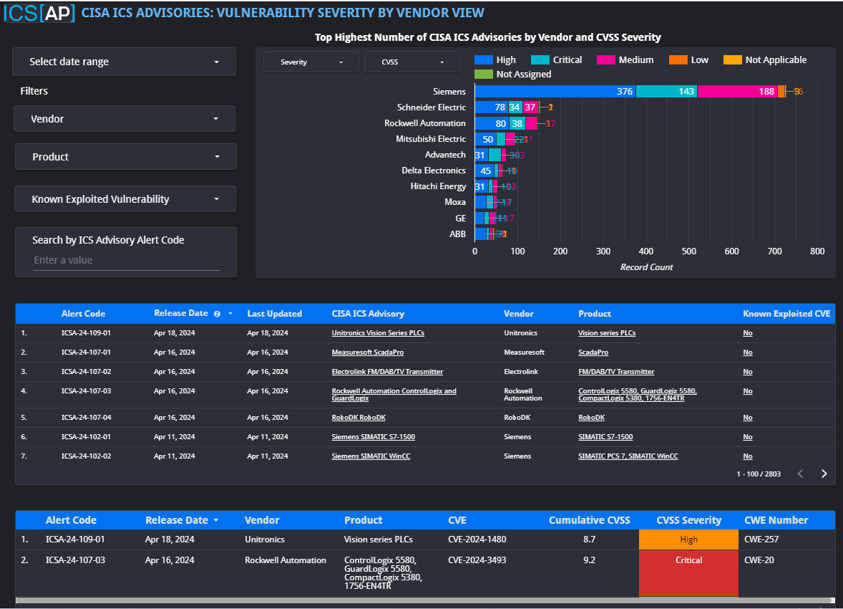Screen dimensions: 843x609
Task: Open Siemens SIMATIC S7-1500 advisory link
Action: (x=373, y=436)
